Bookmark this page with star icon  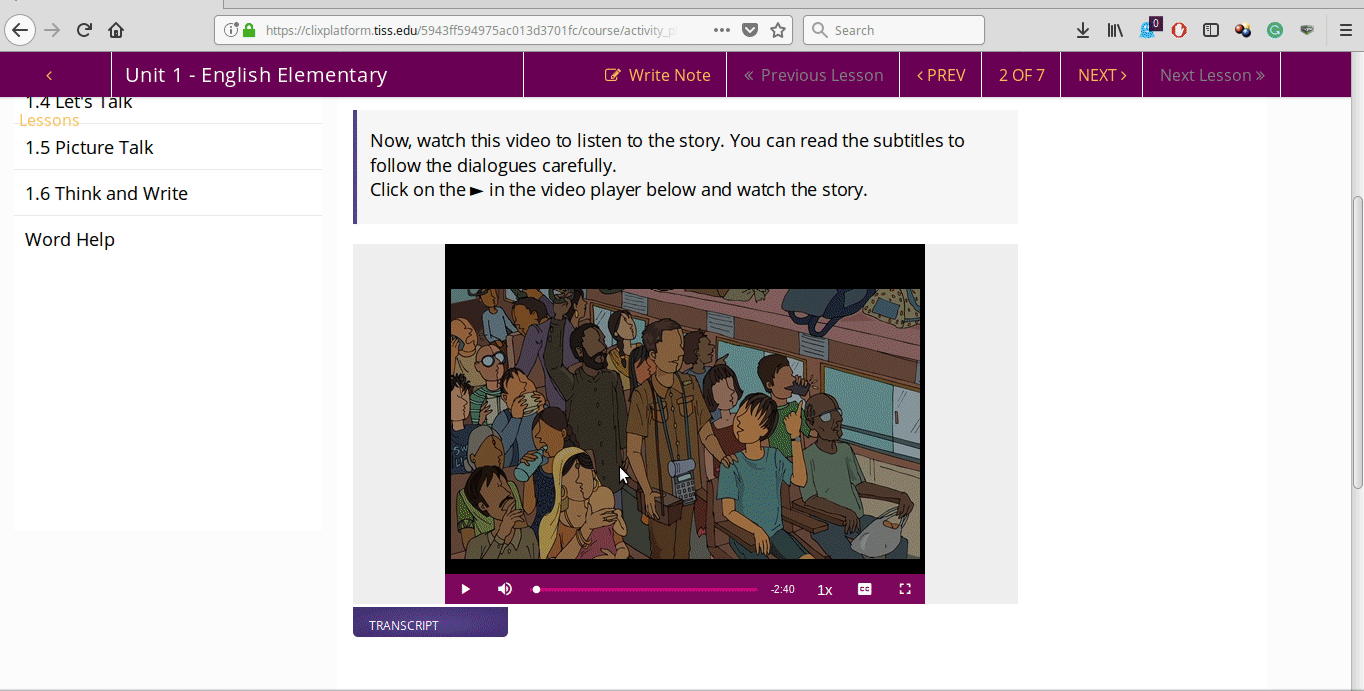tap(778, 30)
